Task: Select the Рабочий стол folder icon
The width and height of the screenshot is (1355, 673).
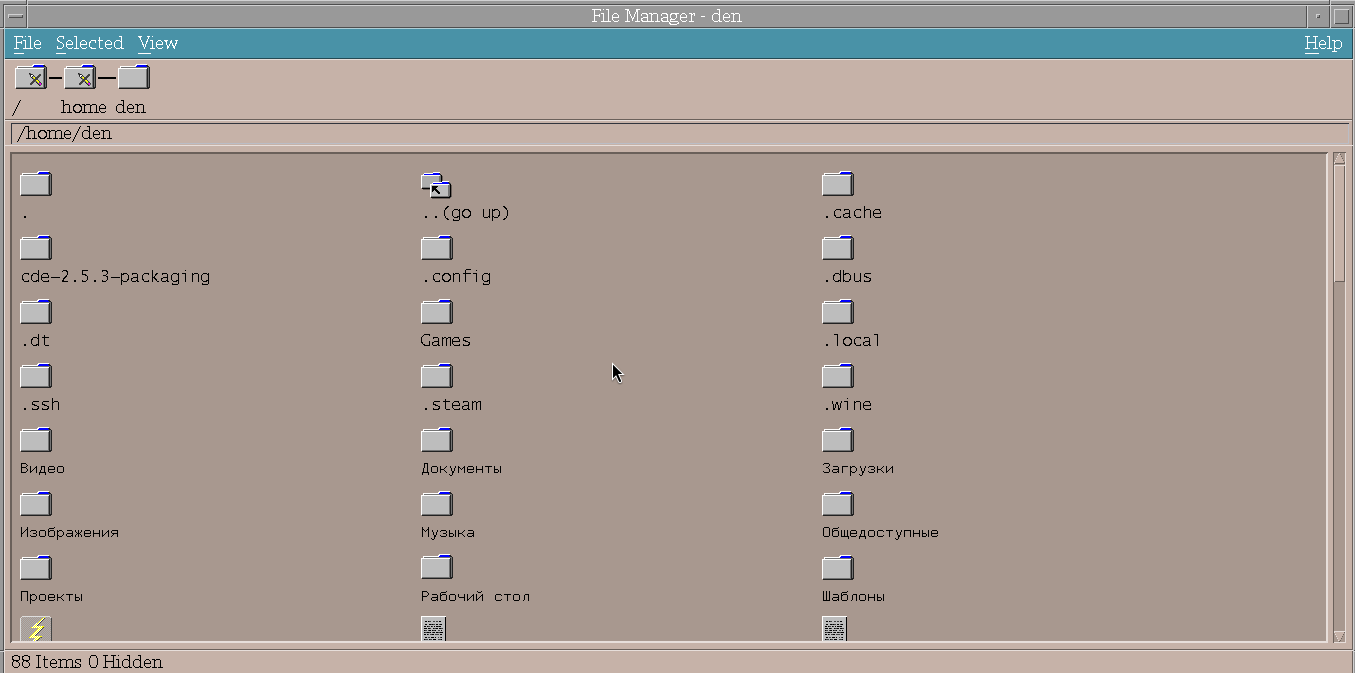Action: pyautogui.click(x=437, y=568)
